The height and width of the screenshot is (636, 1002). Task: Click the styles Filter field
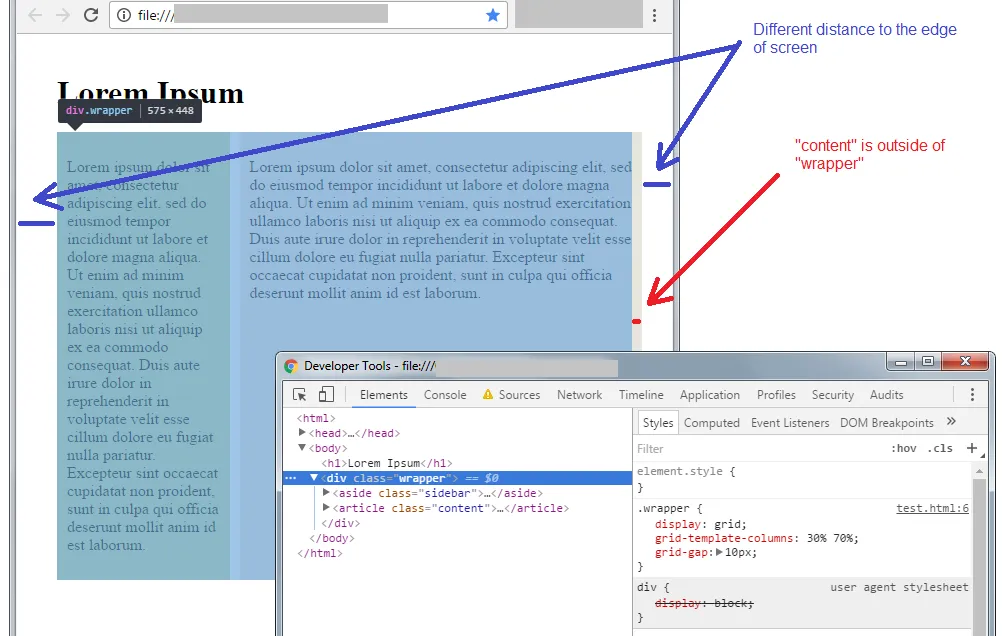click(x=759, y=449)
